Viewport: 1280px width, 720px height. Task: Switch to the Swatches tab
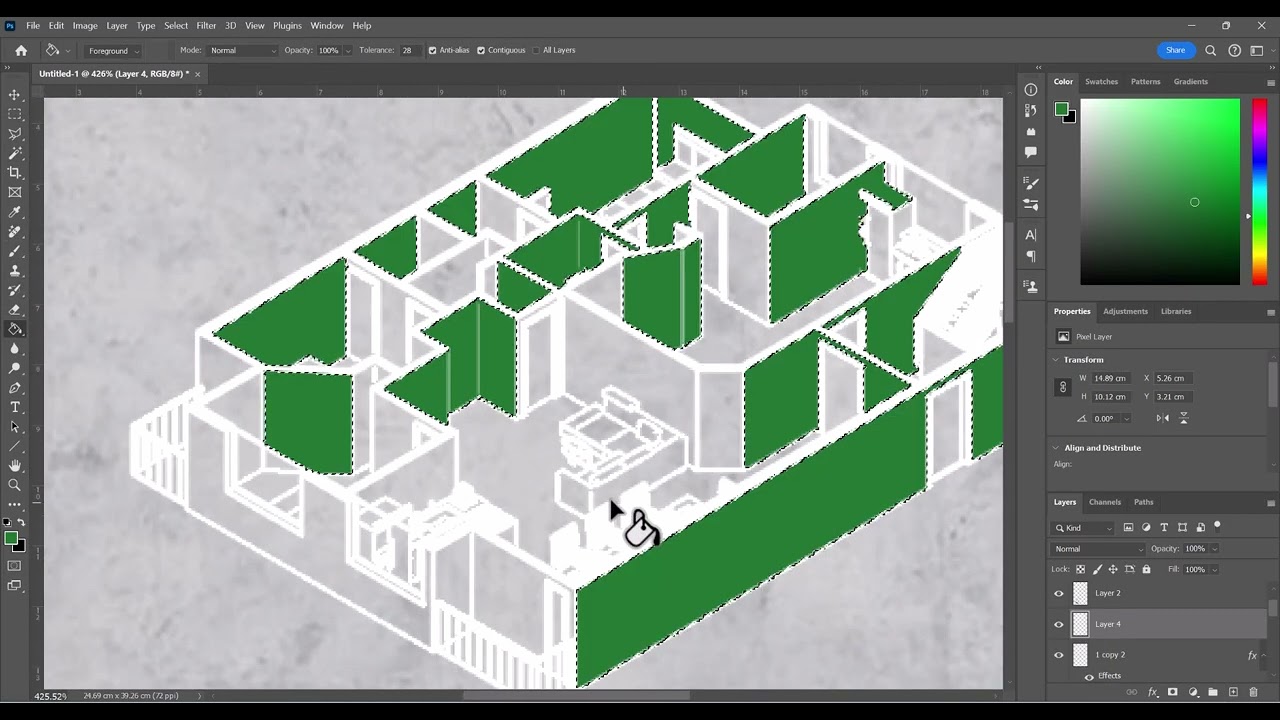1101,82
